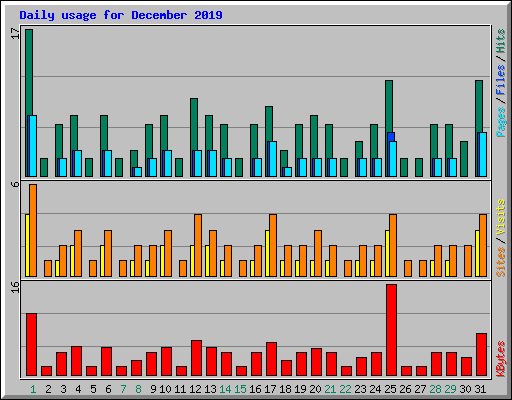This screenshot has width=512, height=400.
Task: Select the "Files" legend label
Action: pyautogui.click(x=500, y=80)
